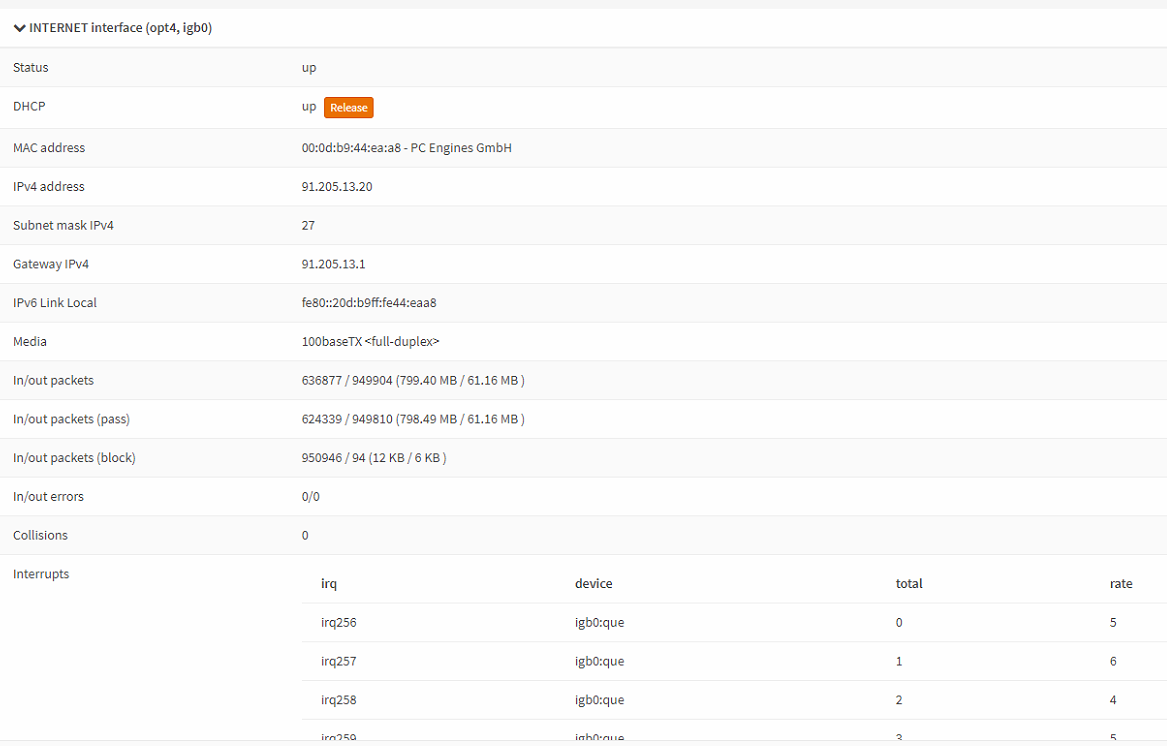Click the orange Release DHCP button
The width and height of the screenshot is (1167, 746).
point(348,108)
